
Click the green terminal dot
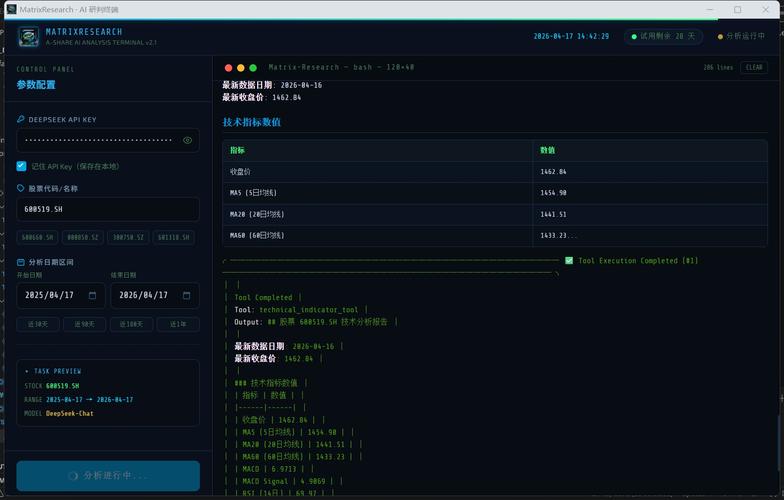pyautogui.click(x=254, y=67)
